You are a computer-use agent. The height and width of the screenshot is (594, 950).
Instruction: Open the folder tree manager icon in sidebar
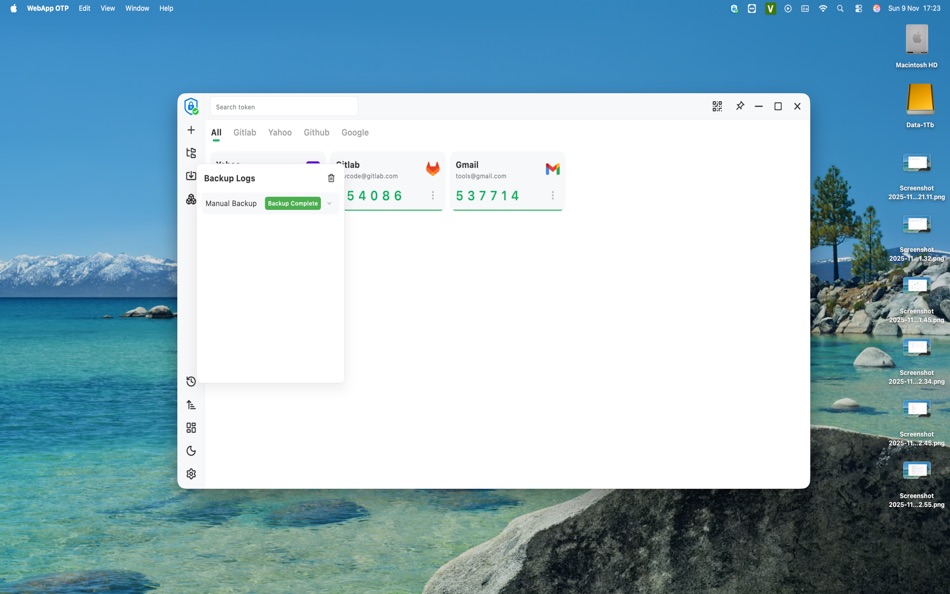(191, 153)
